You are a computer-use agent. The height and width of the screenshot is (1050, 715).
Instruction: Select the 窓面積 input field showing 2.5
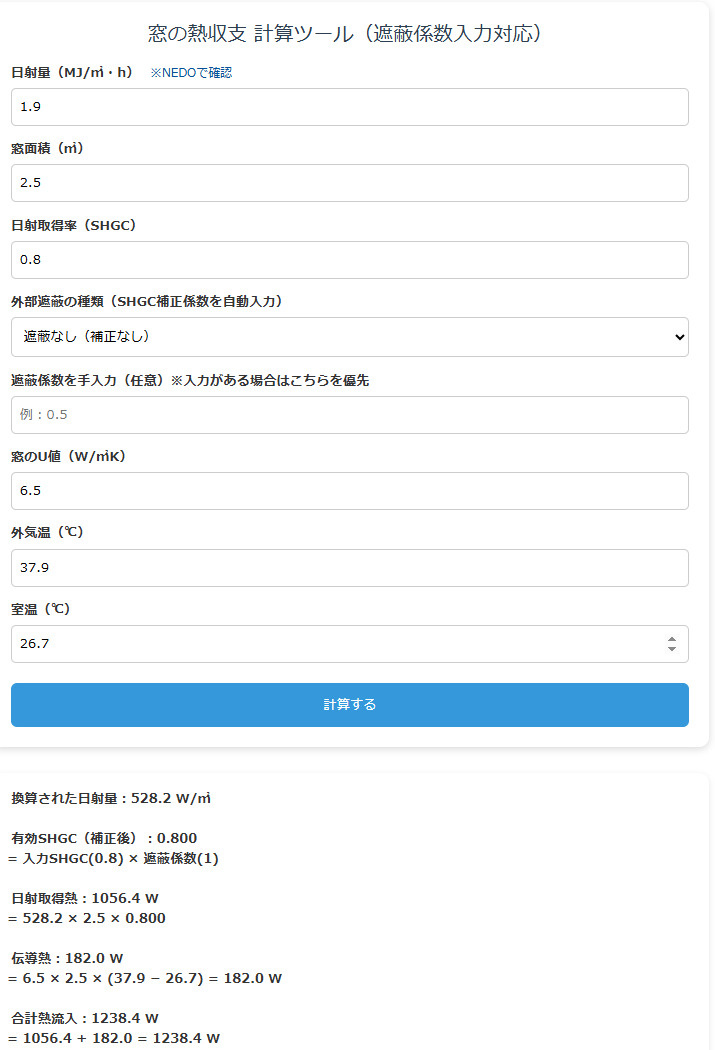(349, 183)
